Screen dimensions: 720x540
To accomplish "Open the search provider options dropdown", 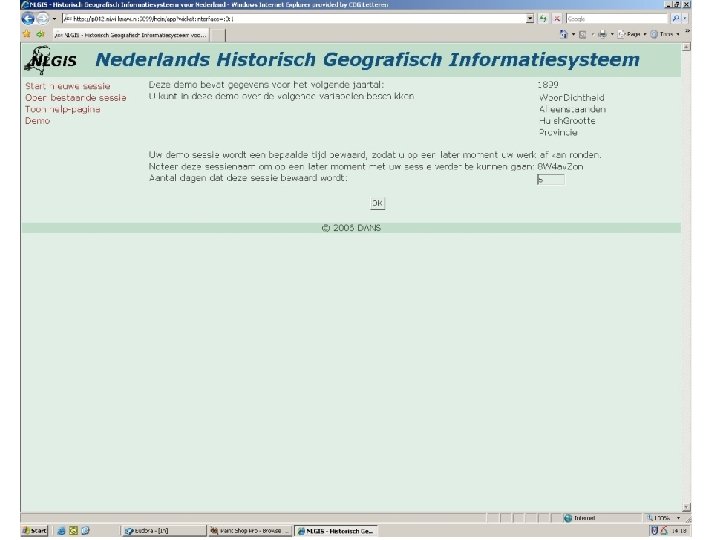I will tap(685, 19).
